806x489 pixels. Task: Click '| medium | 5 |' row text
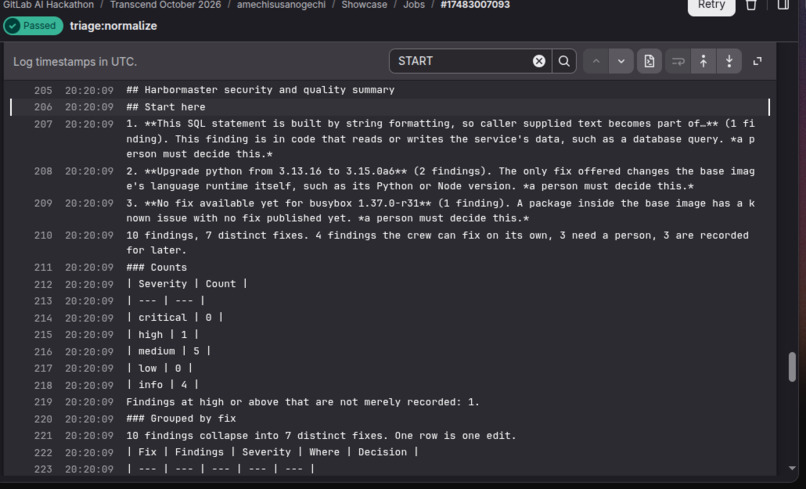point(168,351)
